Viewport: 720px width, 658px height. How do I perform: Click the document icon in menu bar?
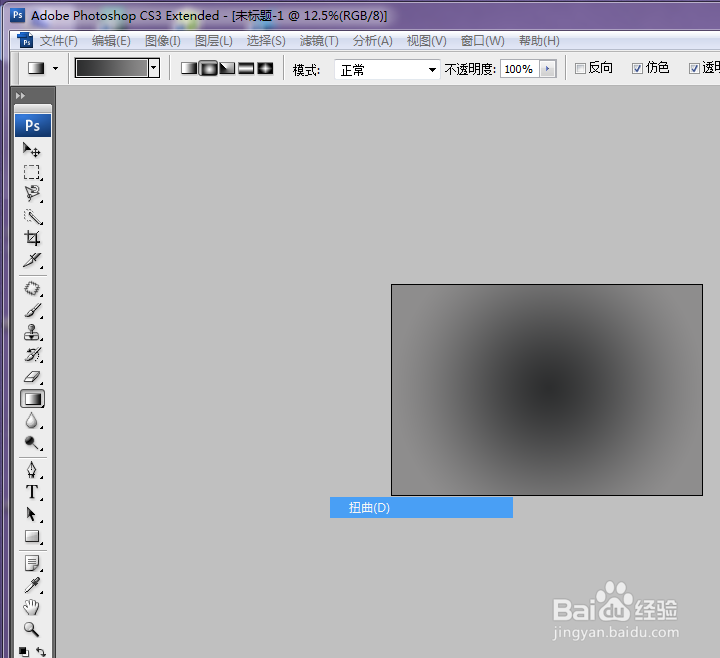[x=25, y=40]
